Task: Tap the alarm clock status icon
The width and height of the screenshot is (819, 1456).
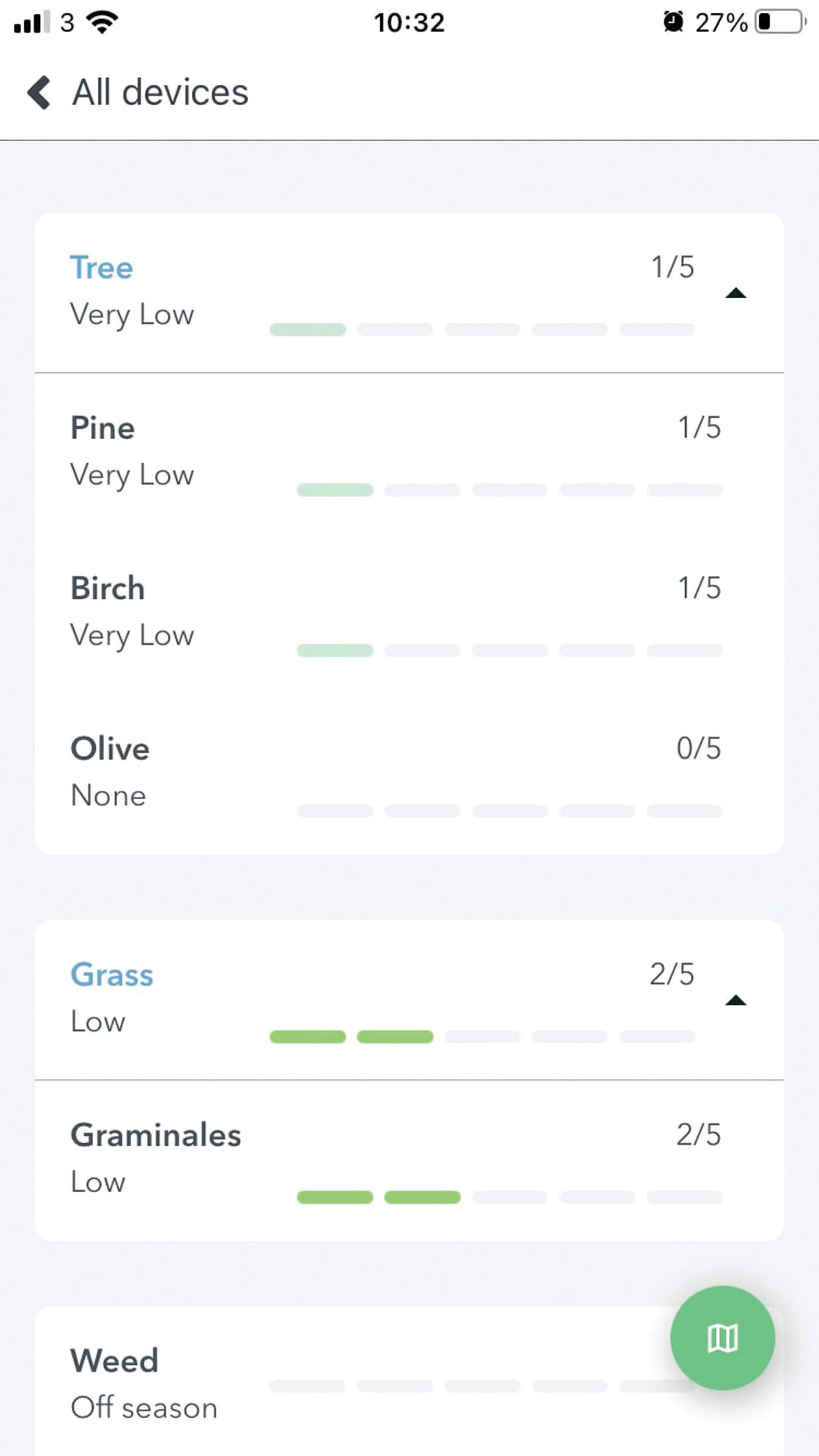Action: point(673,22)
